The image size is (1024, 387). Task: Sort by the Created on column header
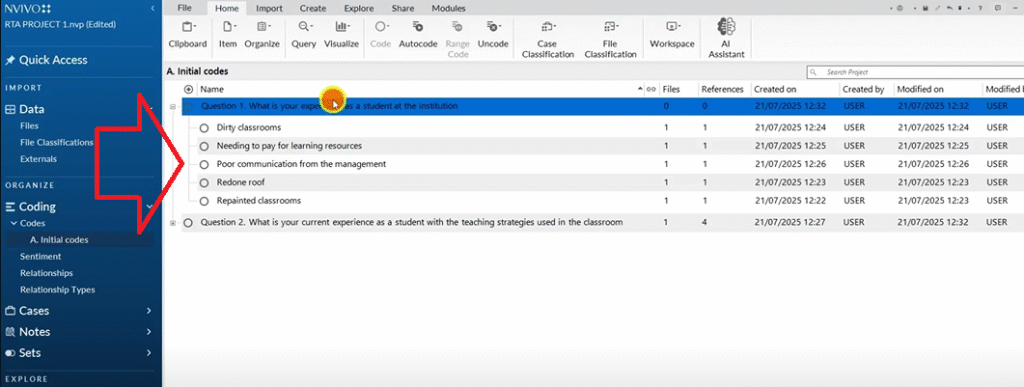click(775, 89)
